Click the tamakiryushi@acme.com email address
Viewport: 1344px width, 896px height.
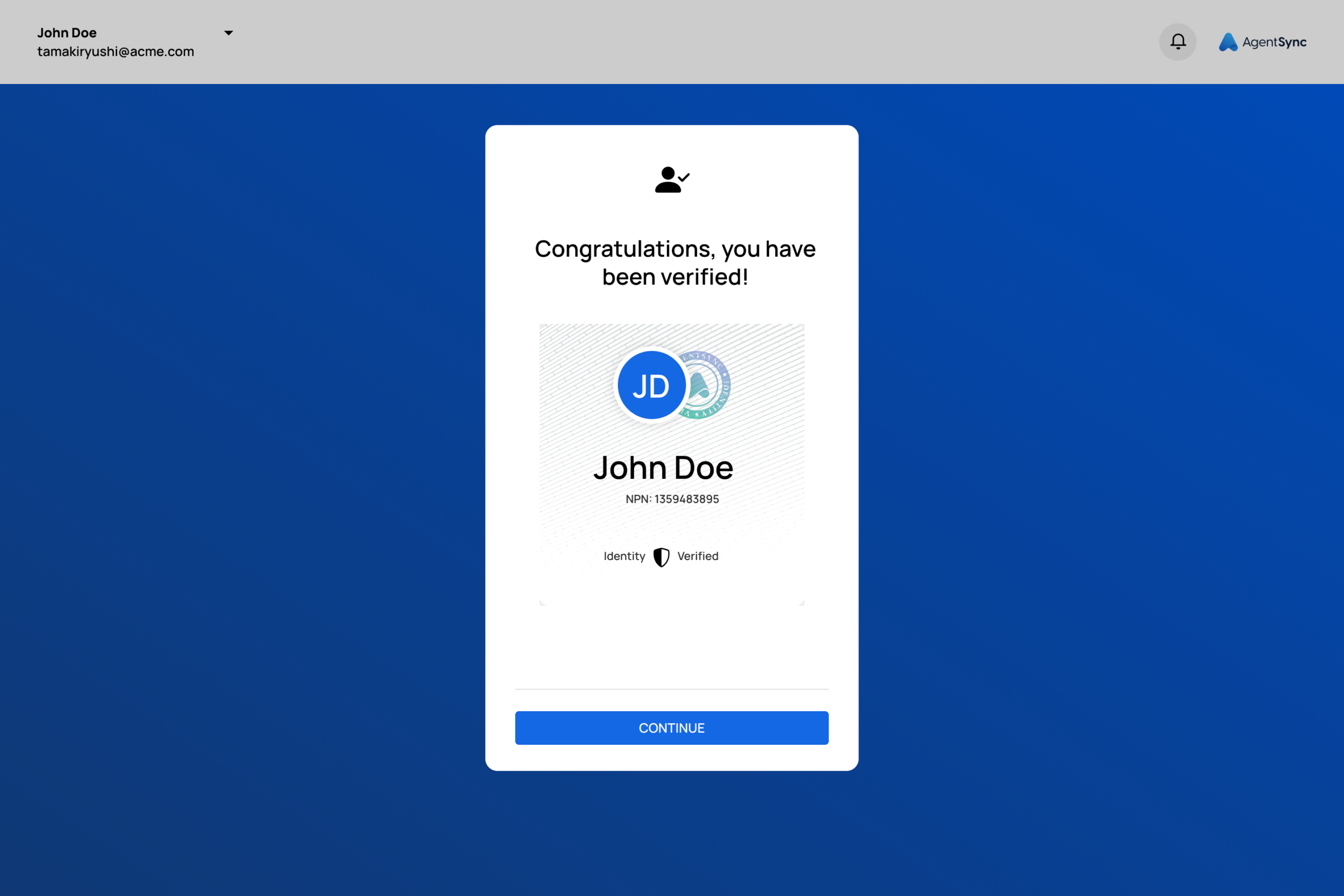coord(115,51)
